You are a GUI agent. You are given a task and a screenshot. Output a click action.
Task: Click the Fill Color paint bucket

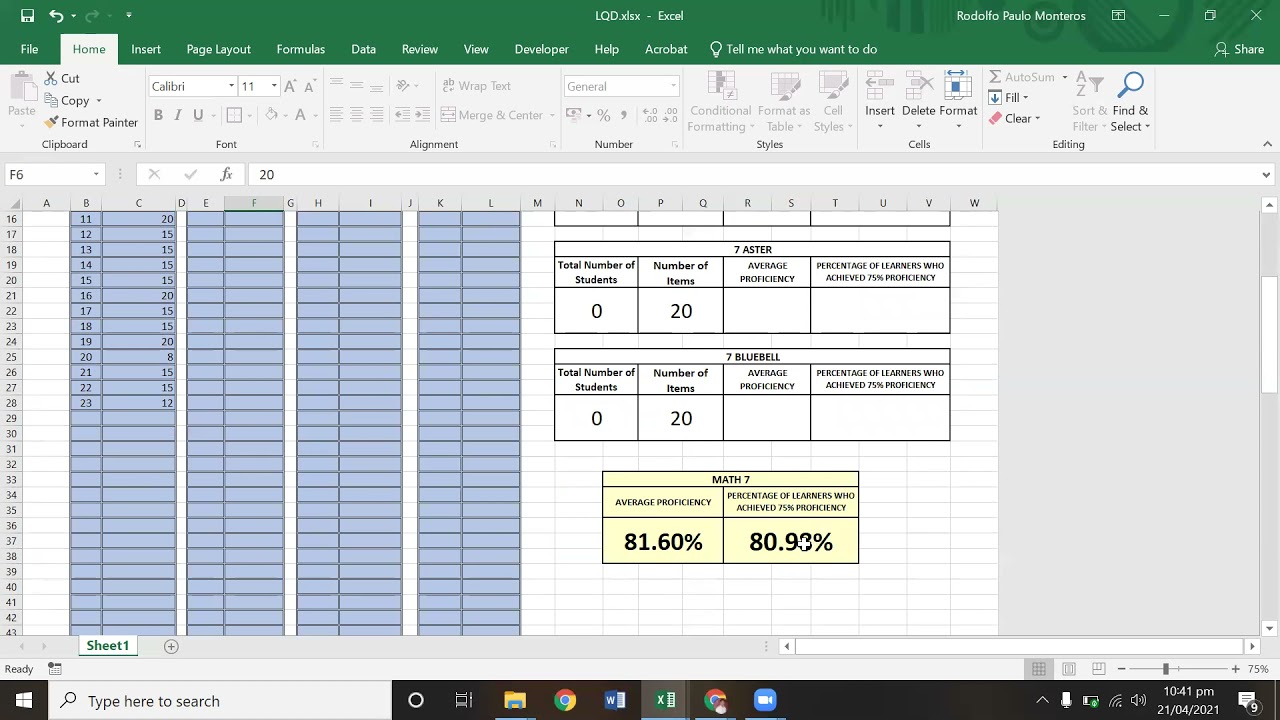click(271, 115)
